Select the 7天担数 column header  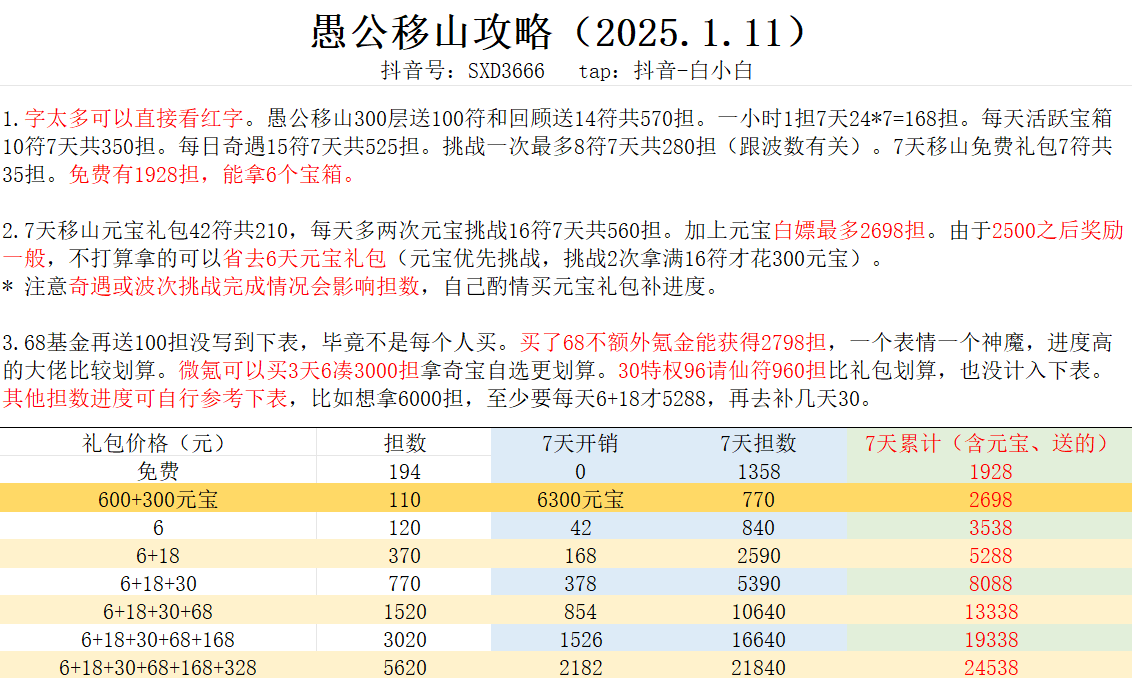click(x=758, y=443)
